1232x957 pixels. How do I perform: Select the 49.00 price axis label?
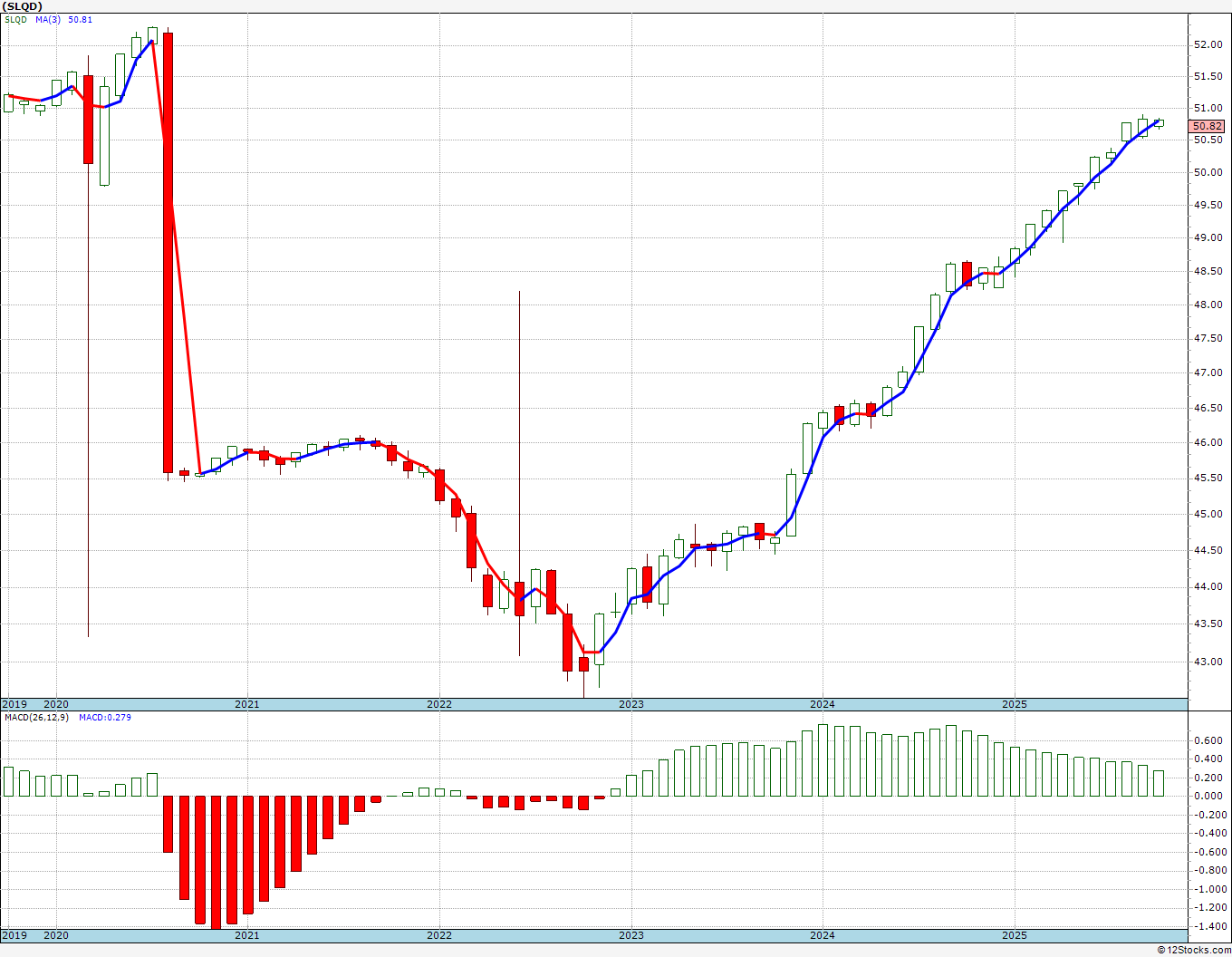coord(1208,237)
